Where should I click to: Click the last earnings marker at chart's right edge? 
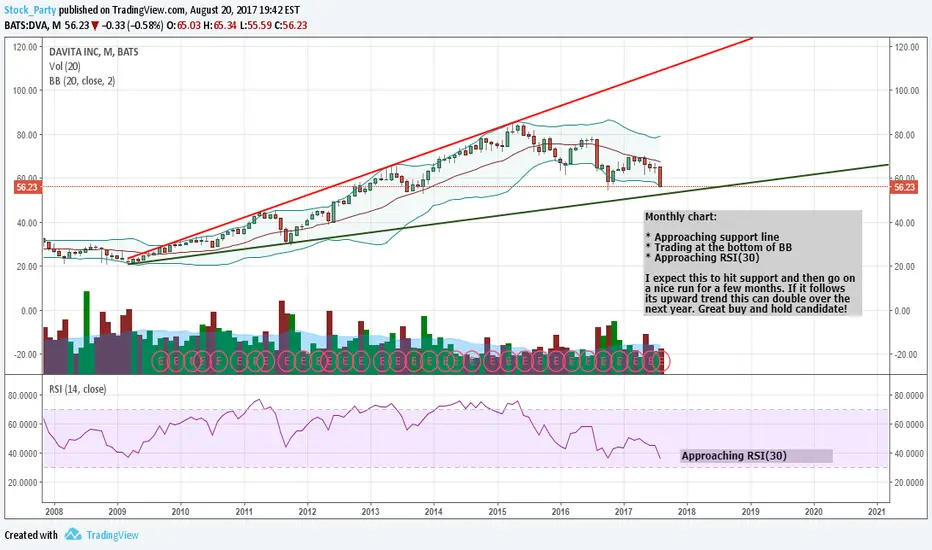(x=660, y=361)
